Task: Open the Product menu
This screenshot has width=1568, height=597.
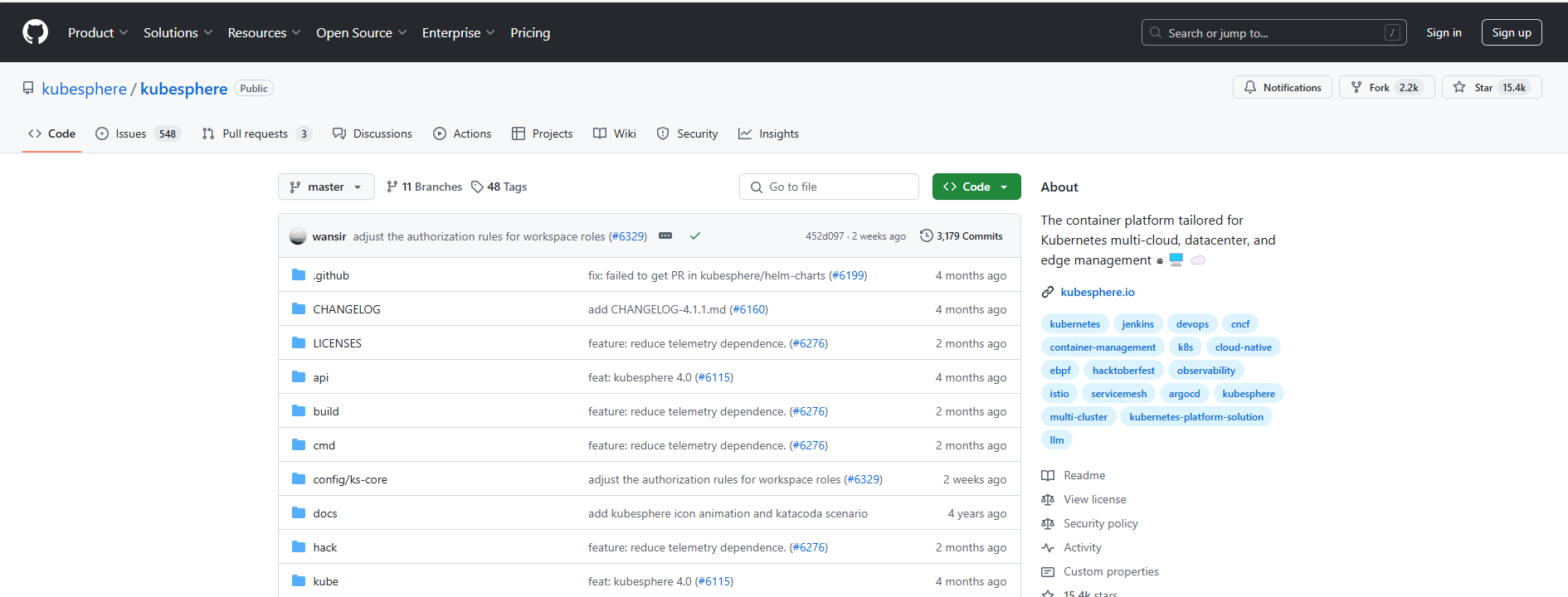Action: pos(98,32)
